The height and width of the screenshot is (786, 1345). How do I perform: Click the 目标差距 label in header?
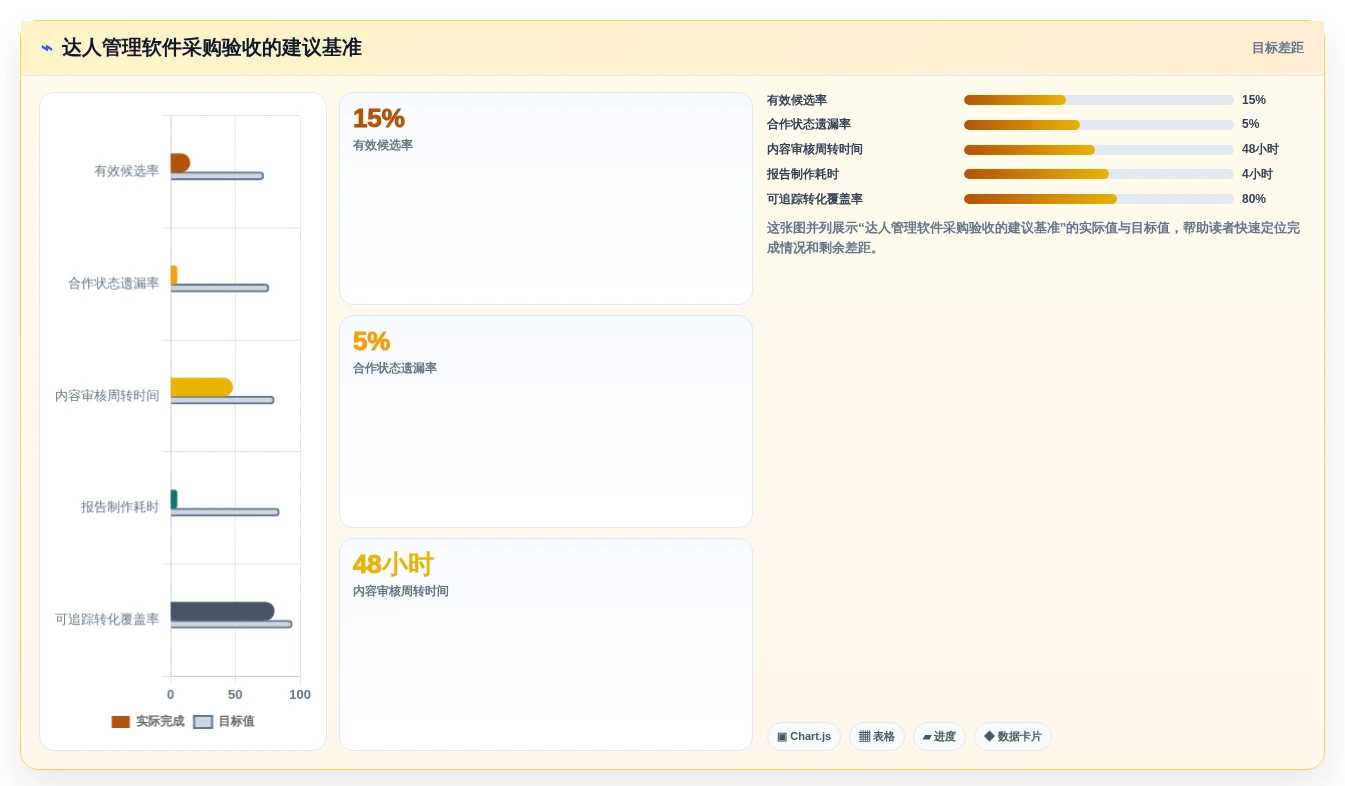(1277, 48)
